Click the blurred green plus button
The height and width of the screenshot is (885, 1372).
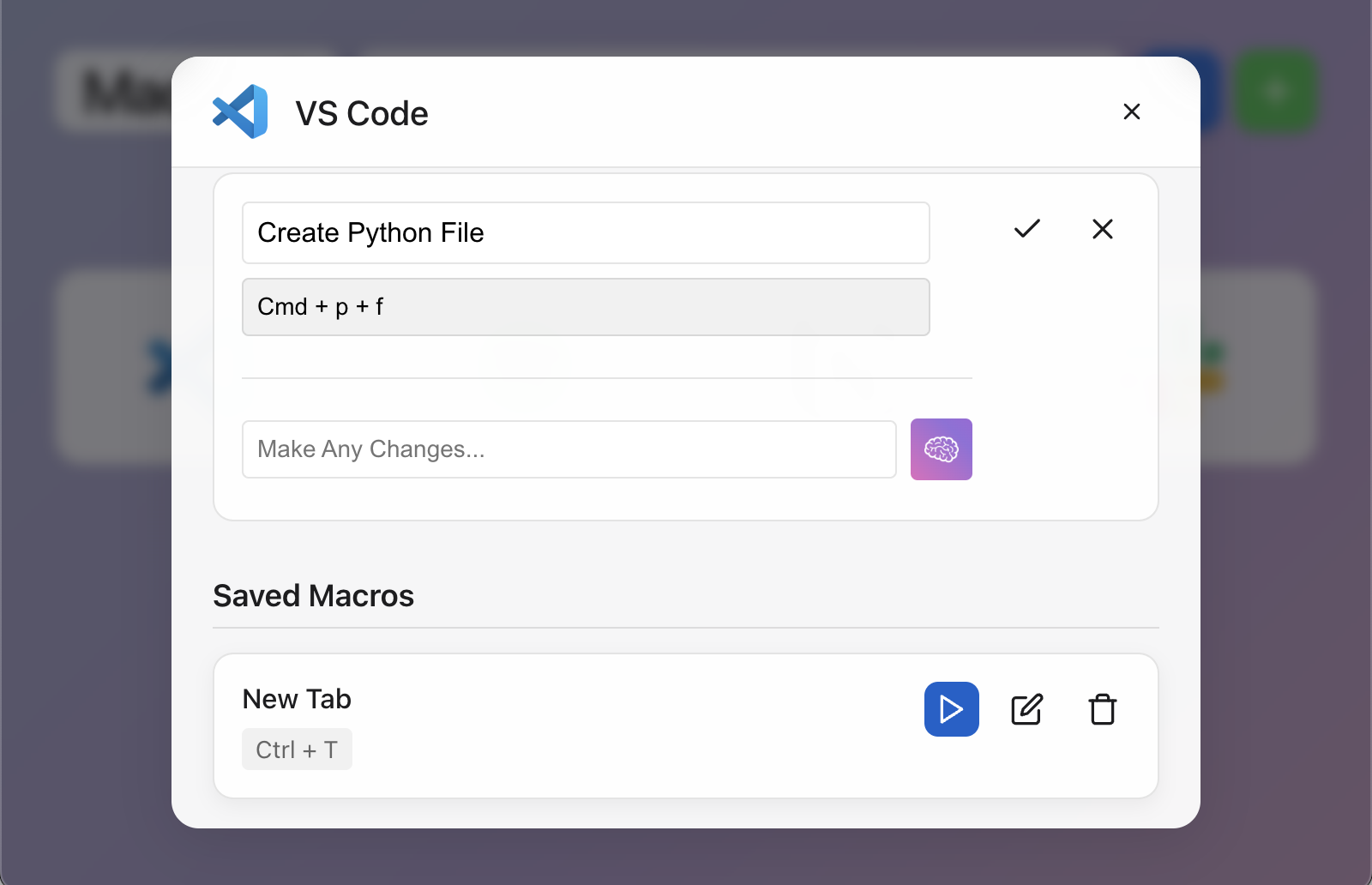coord(1276,91)
